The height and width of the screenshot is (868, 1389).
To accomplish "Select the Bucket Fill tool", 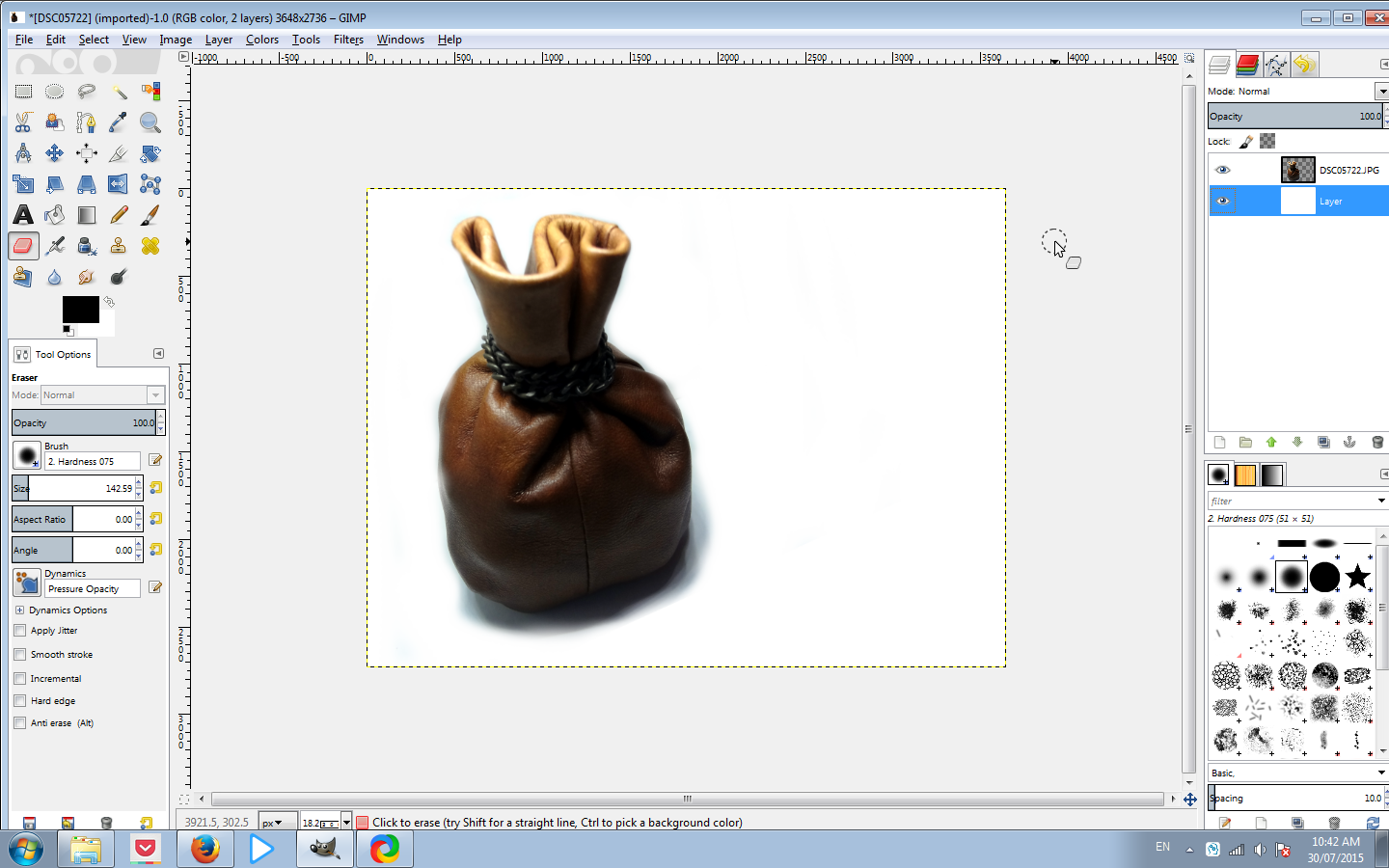I will click(x=55, y=215).
